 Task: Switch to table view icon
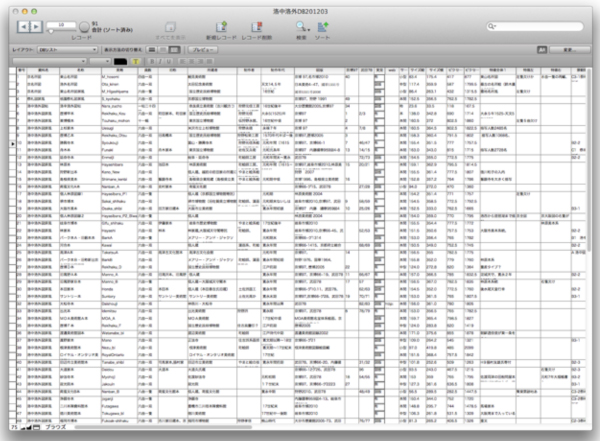(x=174, y=50)
